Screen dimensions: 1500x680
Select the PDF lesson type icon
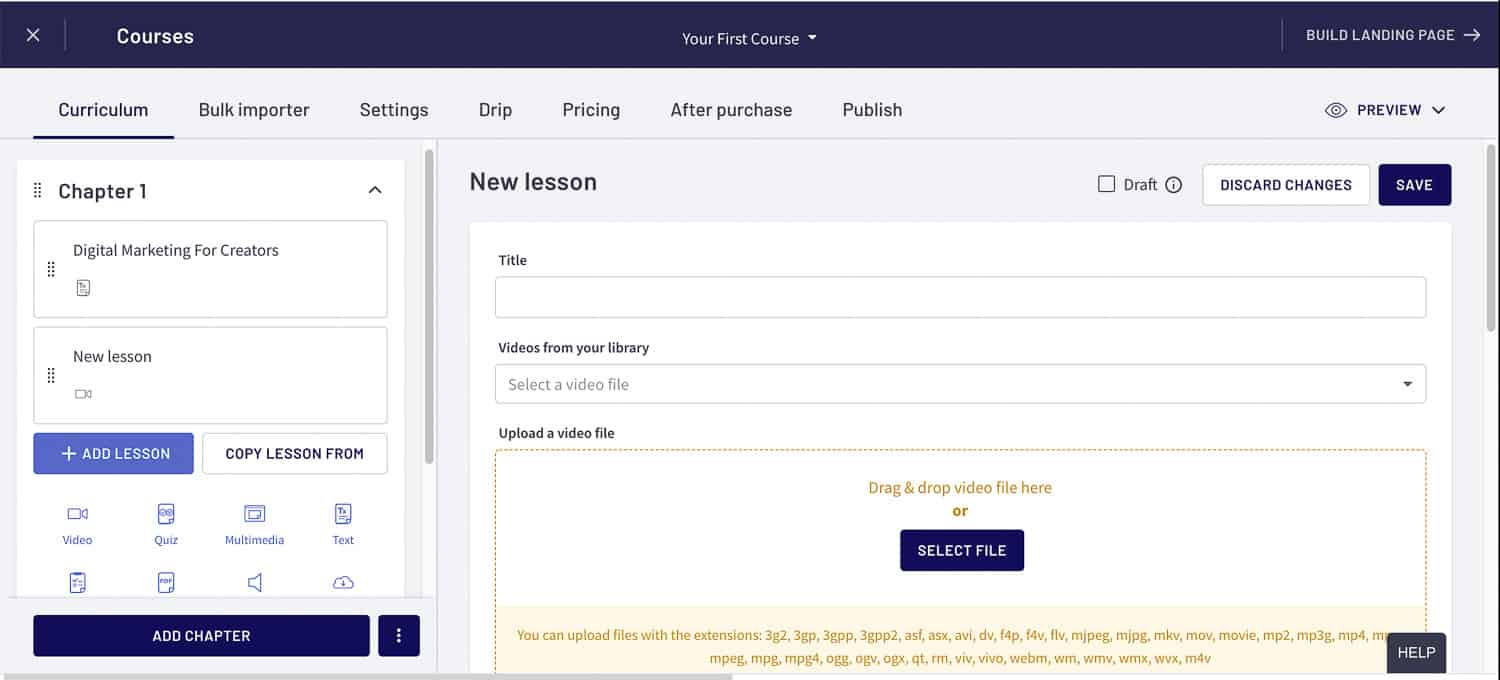165,582
